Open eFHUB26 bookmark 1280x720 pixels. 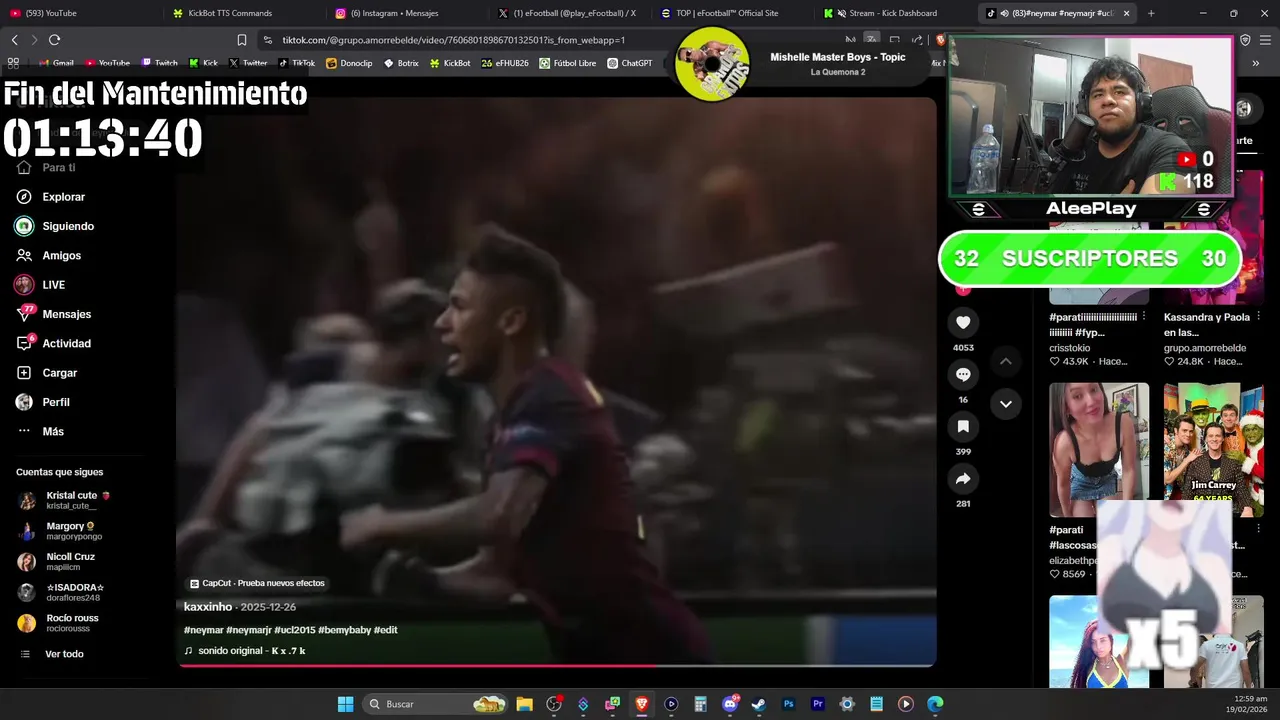click(x=505, y=63)
